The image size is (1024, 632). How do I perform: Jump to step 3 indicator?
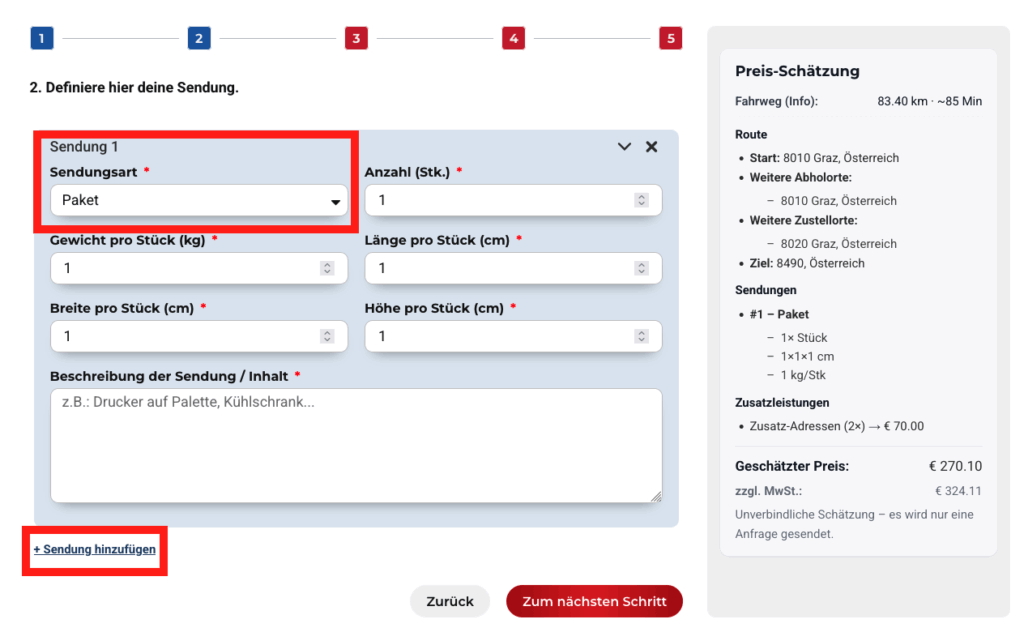click(x=355, y=39)
